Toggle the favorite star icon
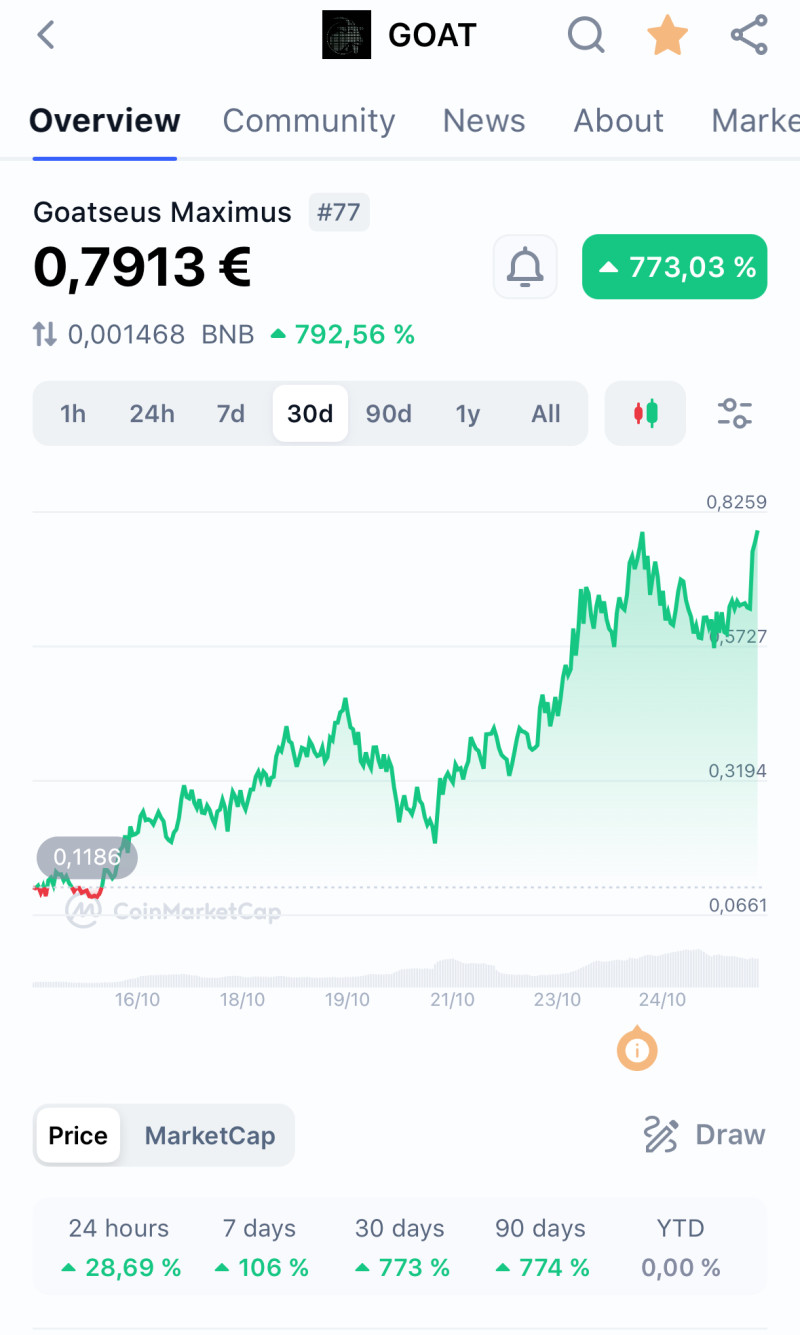This screenshot has height=1335, width=800. point(667,36)
